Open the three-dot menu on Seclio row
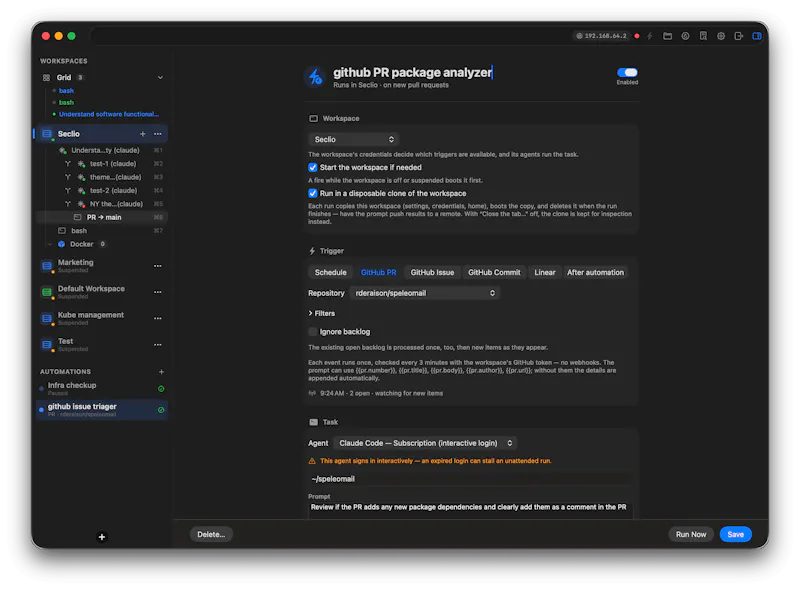Viewport: 800px width, 590px height. [x=158, y=134]
